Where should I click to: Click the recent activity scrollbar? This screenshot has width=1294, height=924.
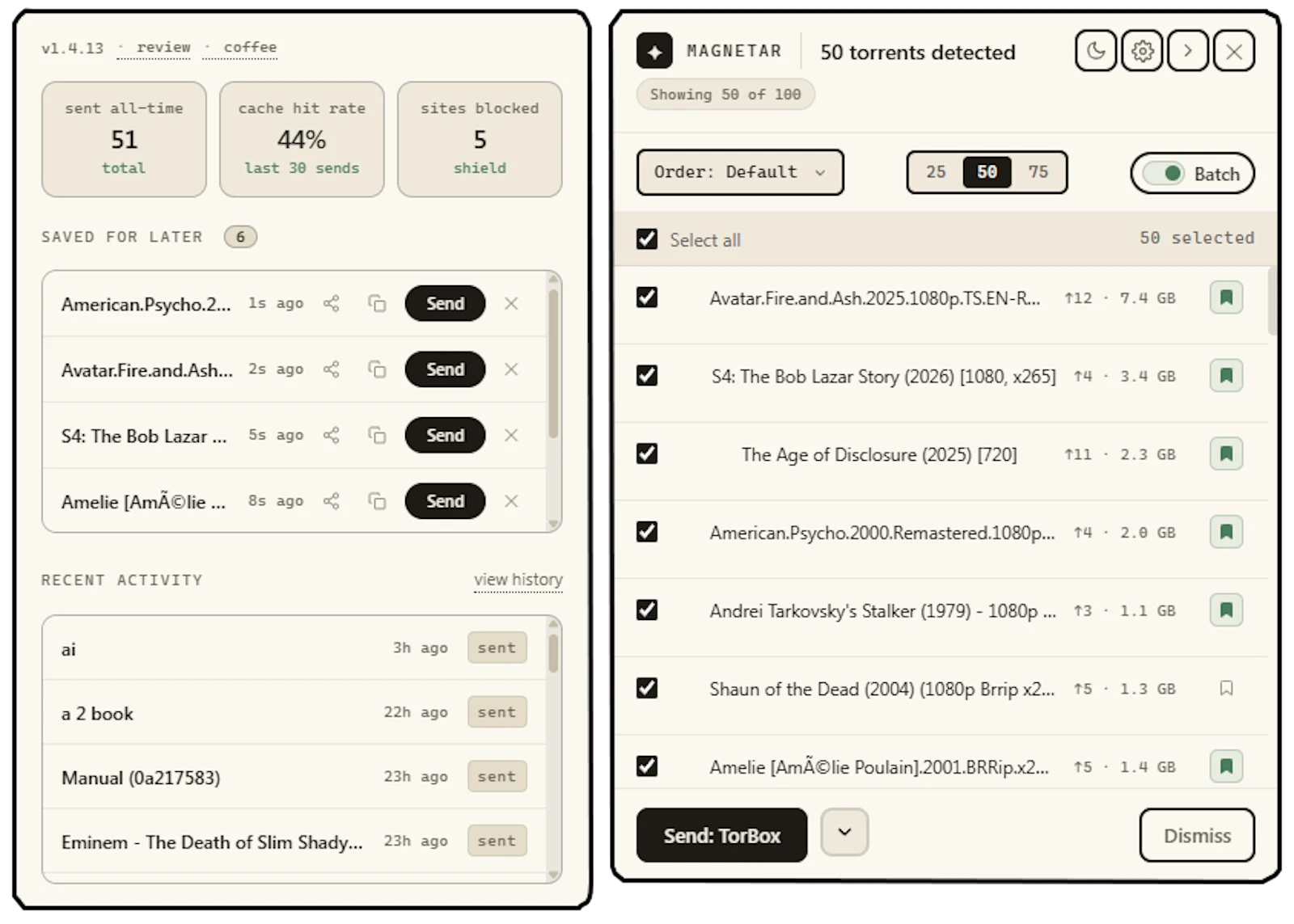553,653
